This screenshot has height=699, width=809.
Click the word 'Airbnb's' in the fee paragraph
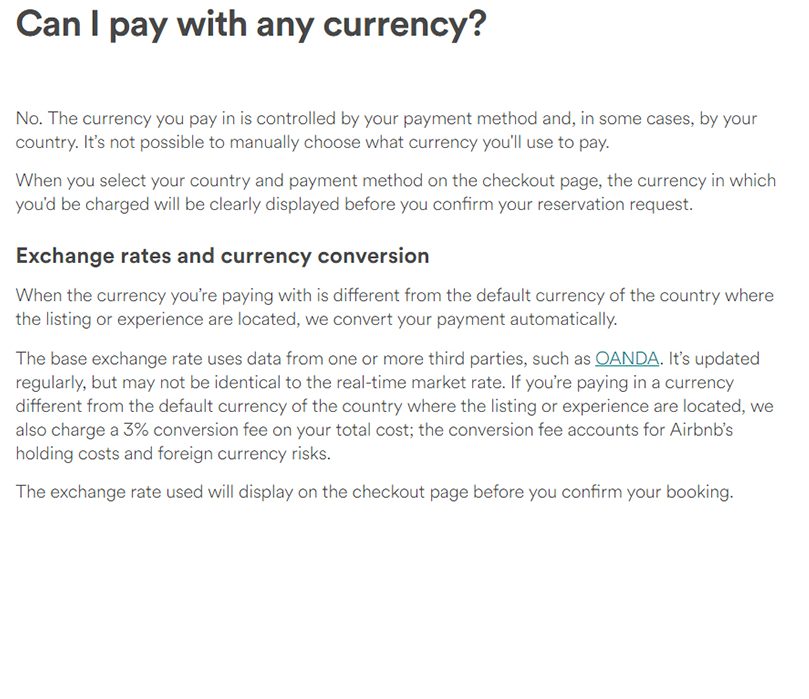pyautogui.click(x=701, y=430)
